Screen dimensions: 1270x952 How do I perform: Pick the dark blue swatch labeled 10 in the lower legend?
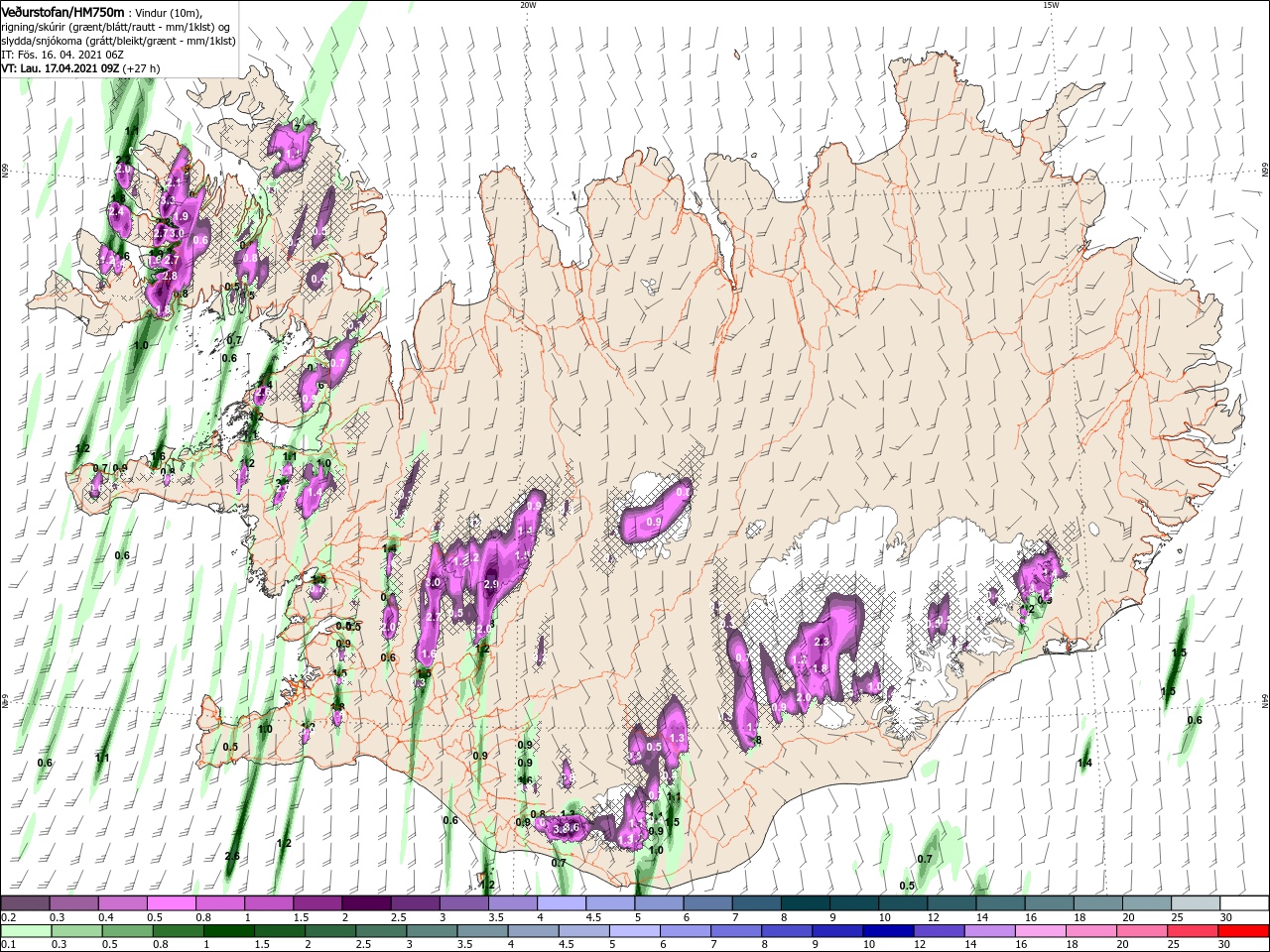(888, 931)
